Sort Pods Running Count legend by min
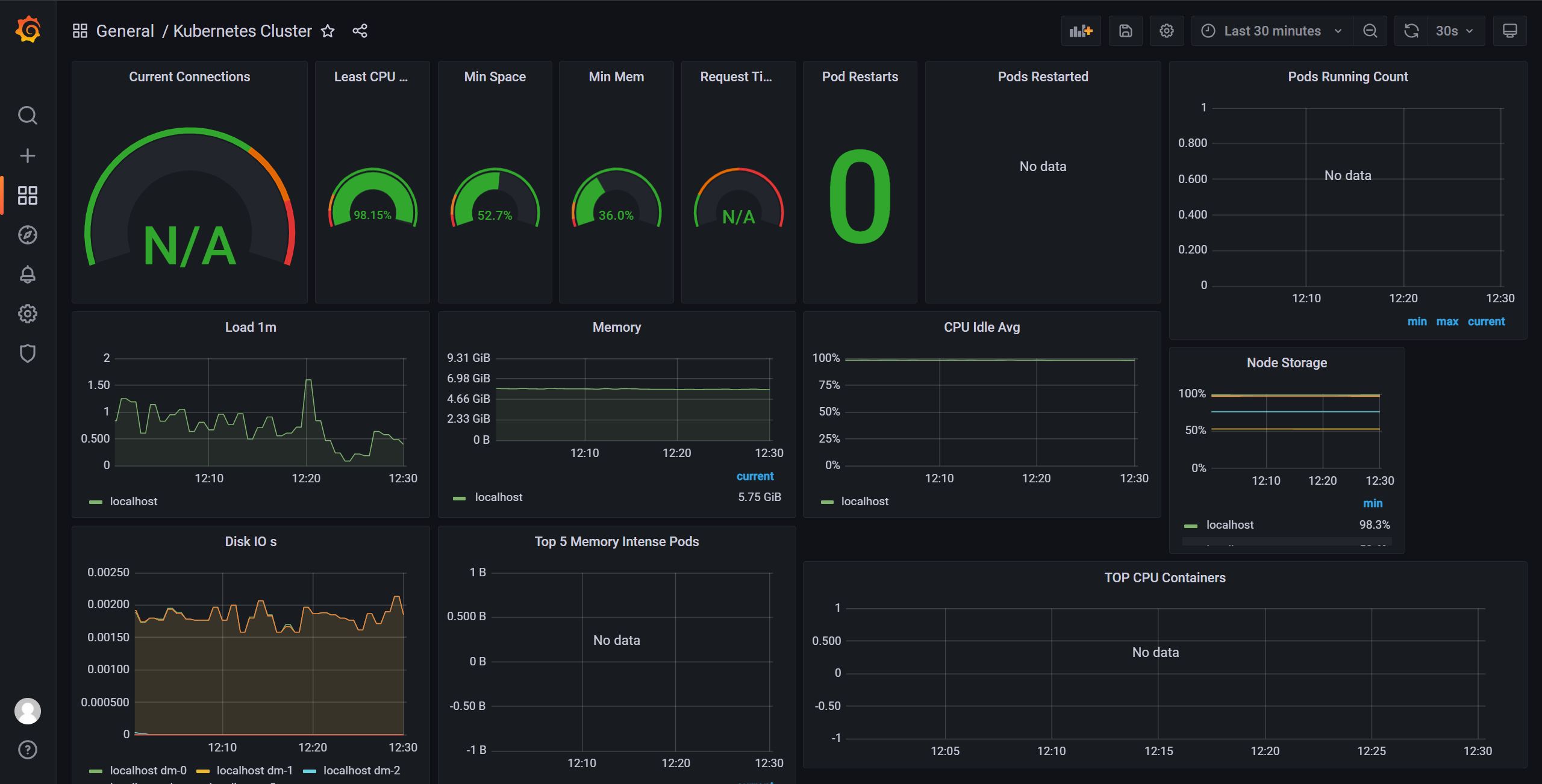This screenshot has height=784, width=1542. pos(1417,322)
